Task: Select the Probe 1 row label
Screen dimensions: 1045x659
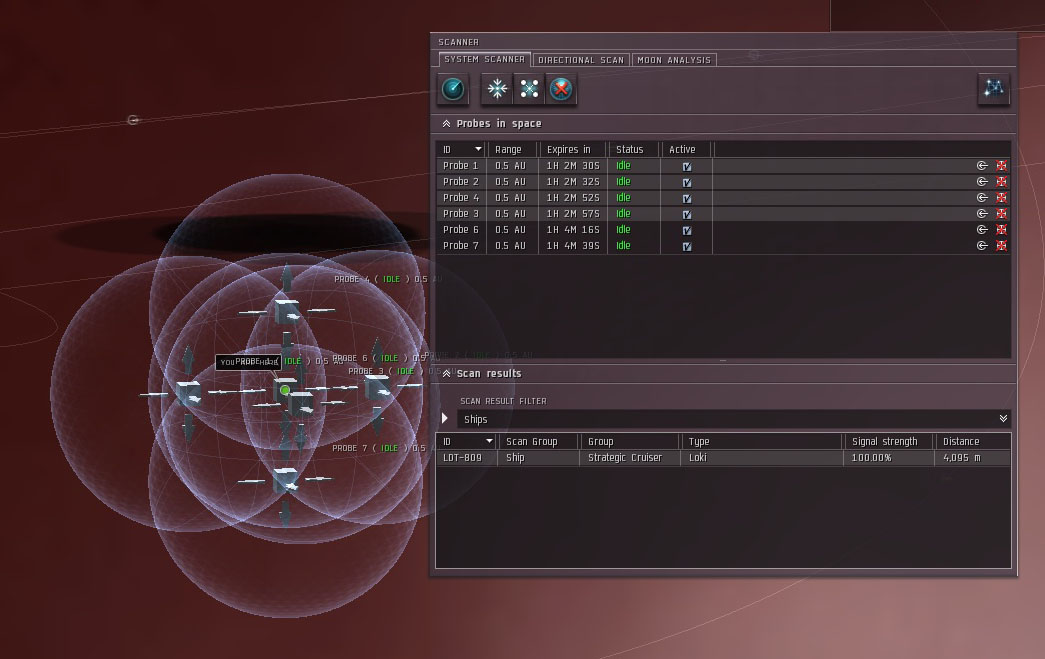Action: click(461, 166)
